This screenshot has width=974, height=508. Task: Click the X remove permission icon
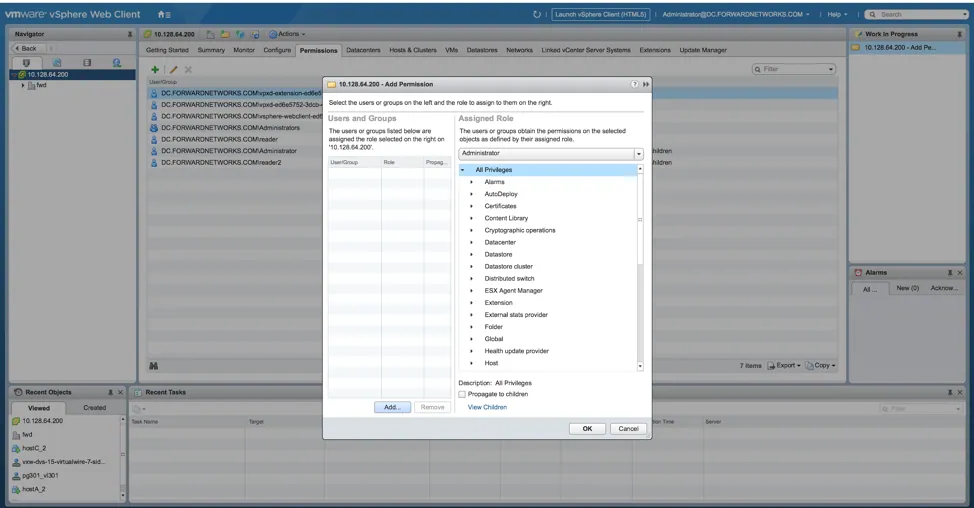pos(188,70)
